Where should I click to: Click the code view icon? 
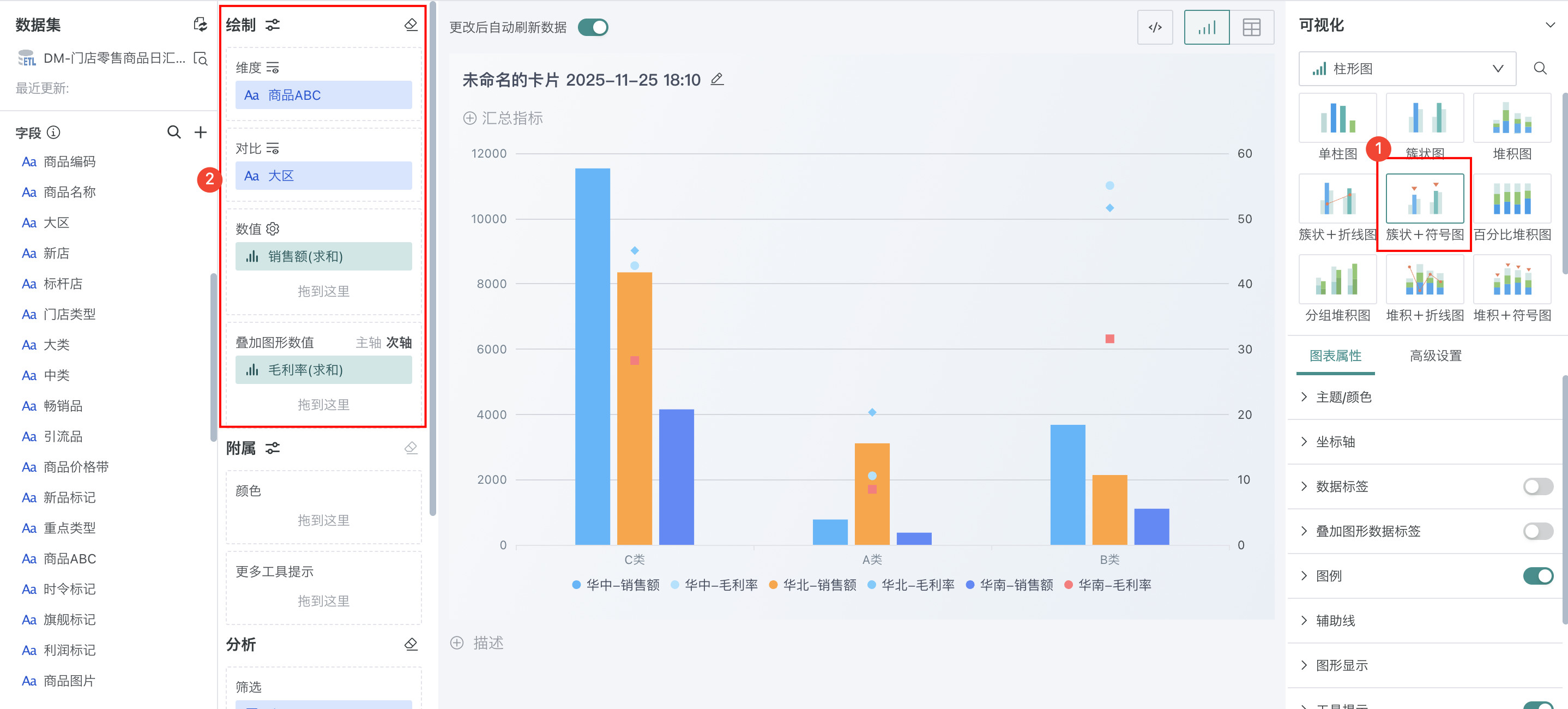1154,27
